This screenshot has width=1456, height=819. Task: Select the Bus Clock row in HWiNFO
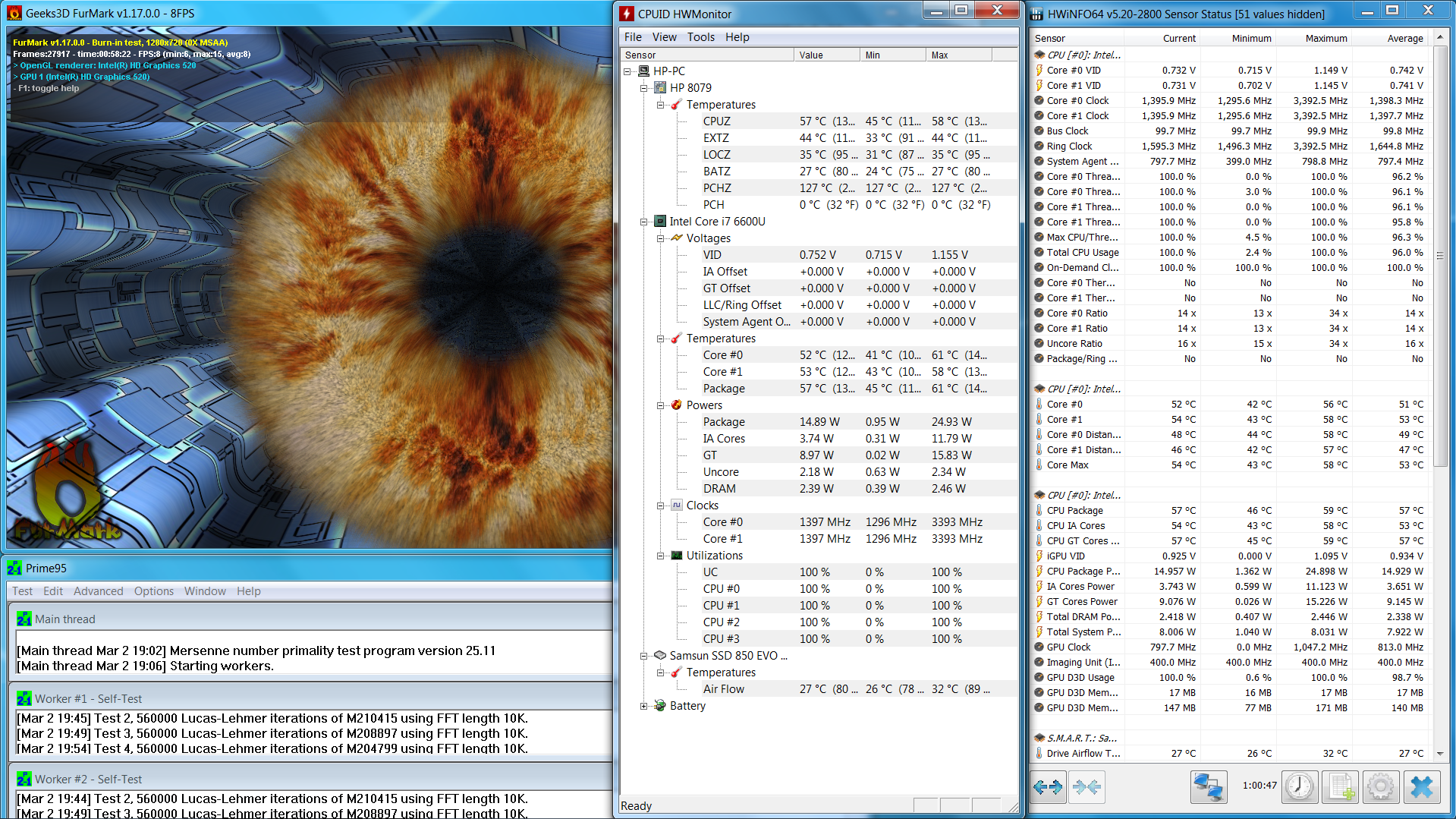point(1231,131)
